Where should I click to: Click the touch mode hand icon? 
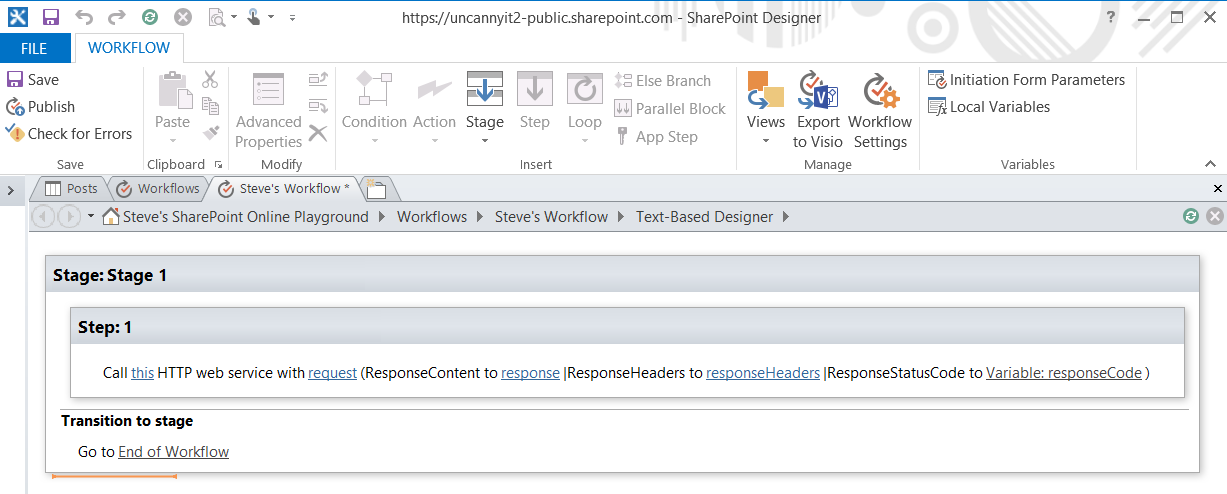(x=254, y=17)
